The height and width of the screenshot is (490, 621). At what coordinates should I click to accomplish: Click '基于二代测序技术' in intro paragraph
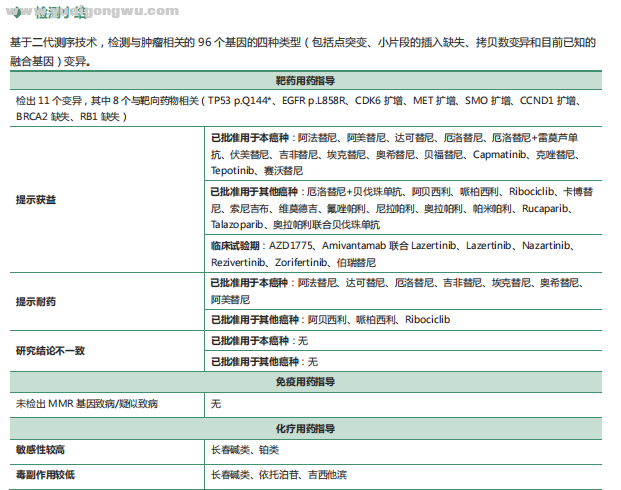[x=53, y=42]
